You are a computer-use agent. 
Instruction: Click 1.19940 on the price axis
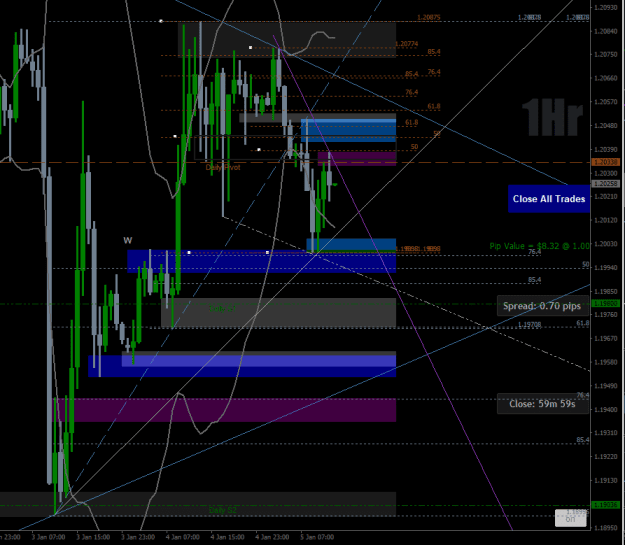click(606, 268)
